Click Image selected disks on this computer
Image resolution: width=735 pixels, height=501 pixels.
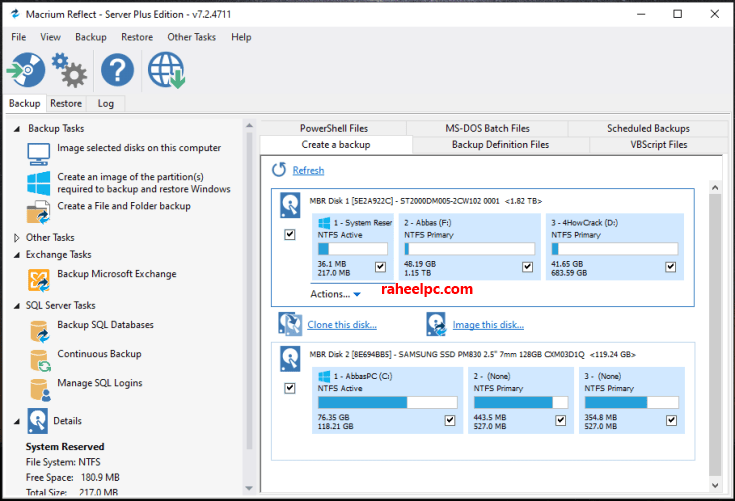click(139, 148)
